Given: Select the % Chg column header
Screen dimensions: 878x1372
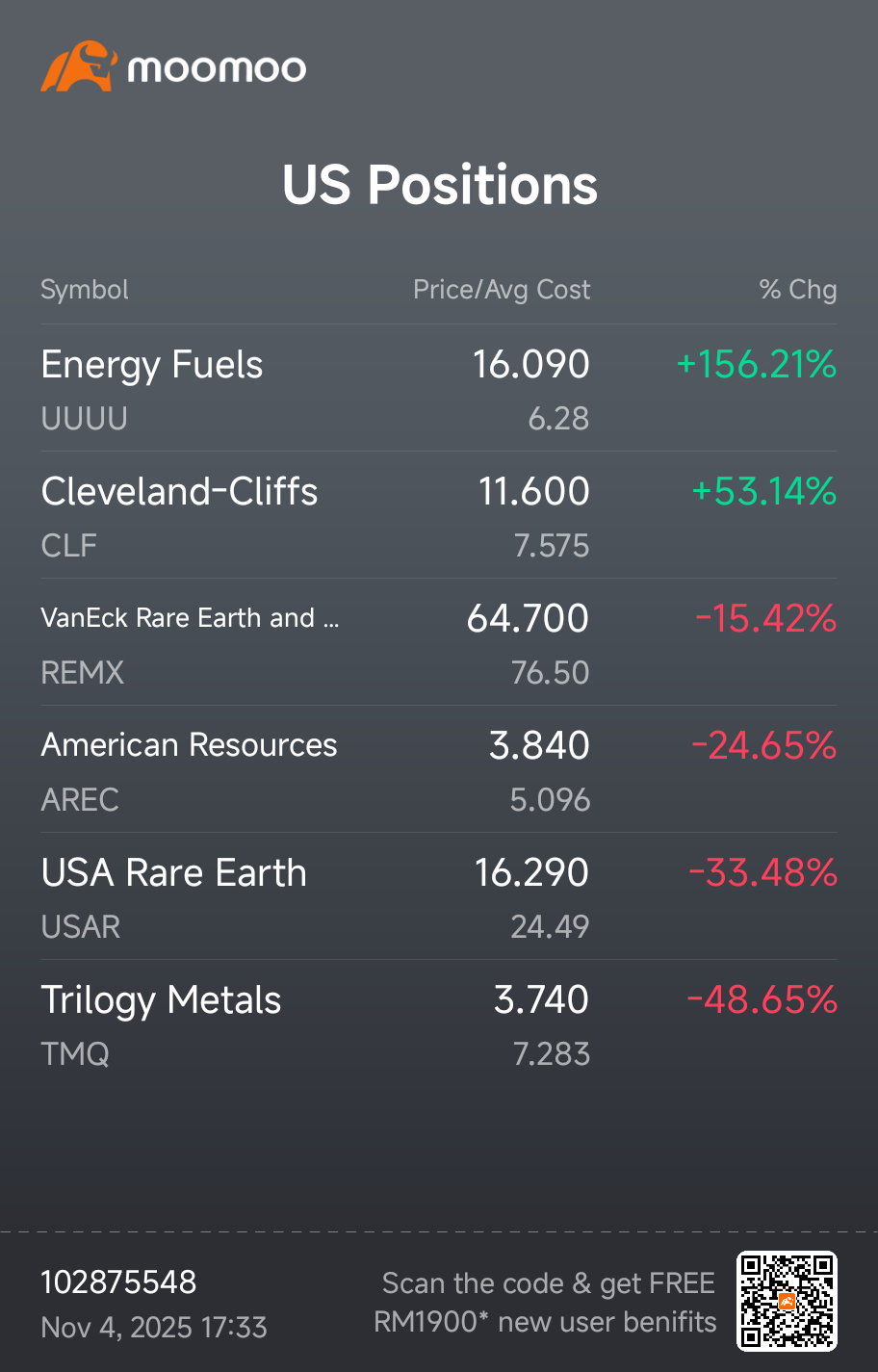Looking at the screenshot, I should coord(798,290).
